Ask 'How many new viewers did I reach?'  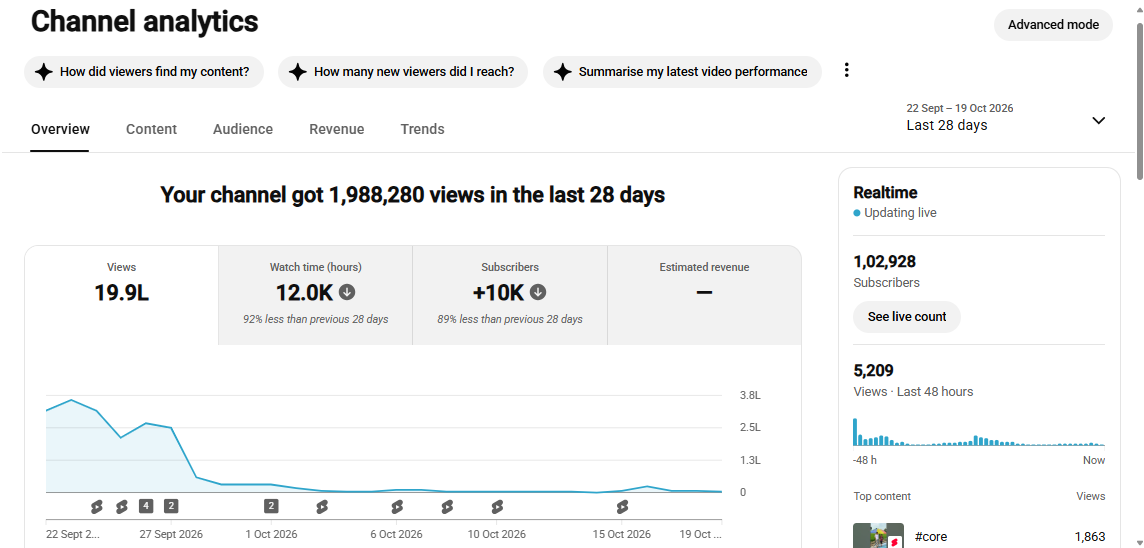(x=403, y=72)
